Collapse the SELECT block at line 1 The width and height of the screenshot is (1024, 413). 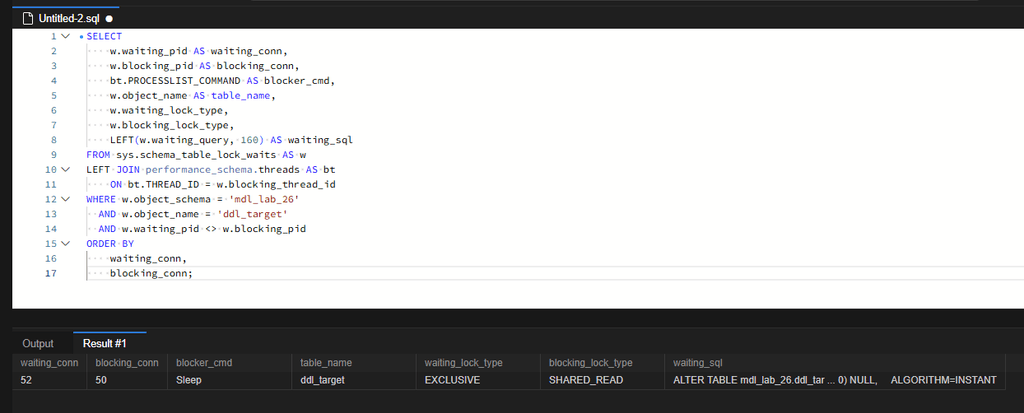(x=65, y=37)
